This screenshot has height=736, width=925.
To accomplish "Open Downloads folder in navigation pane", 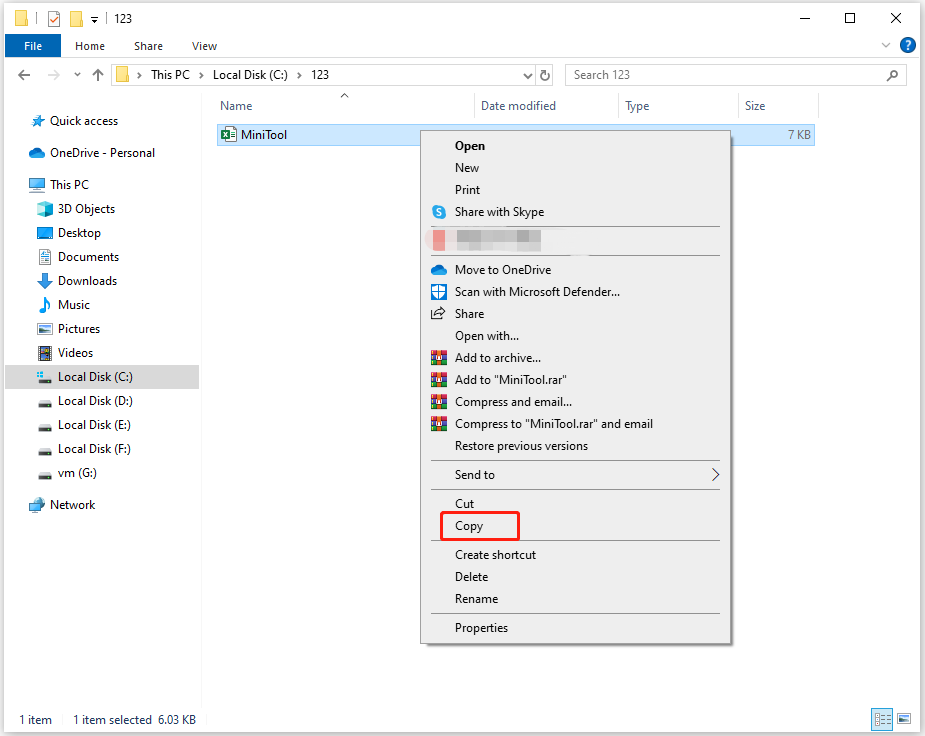I will click(87, 281).
